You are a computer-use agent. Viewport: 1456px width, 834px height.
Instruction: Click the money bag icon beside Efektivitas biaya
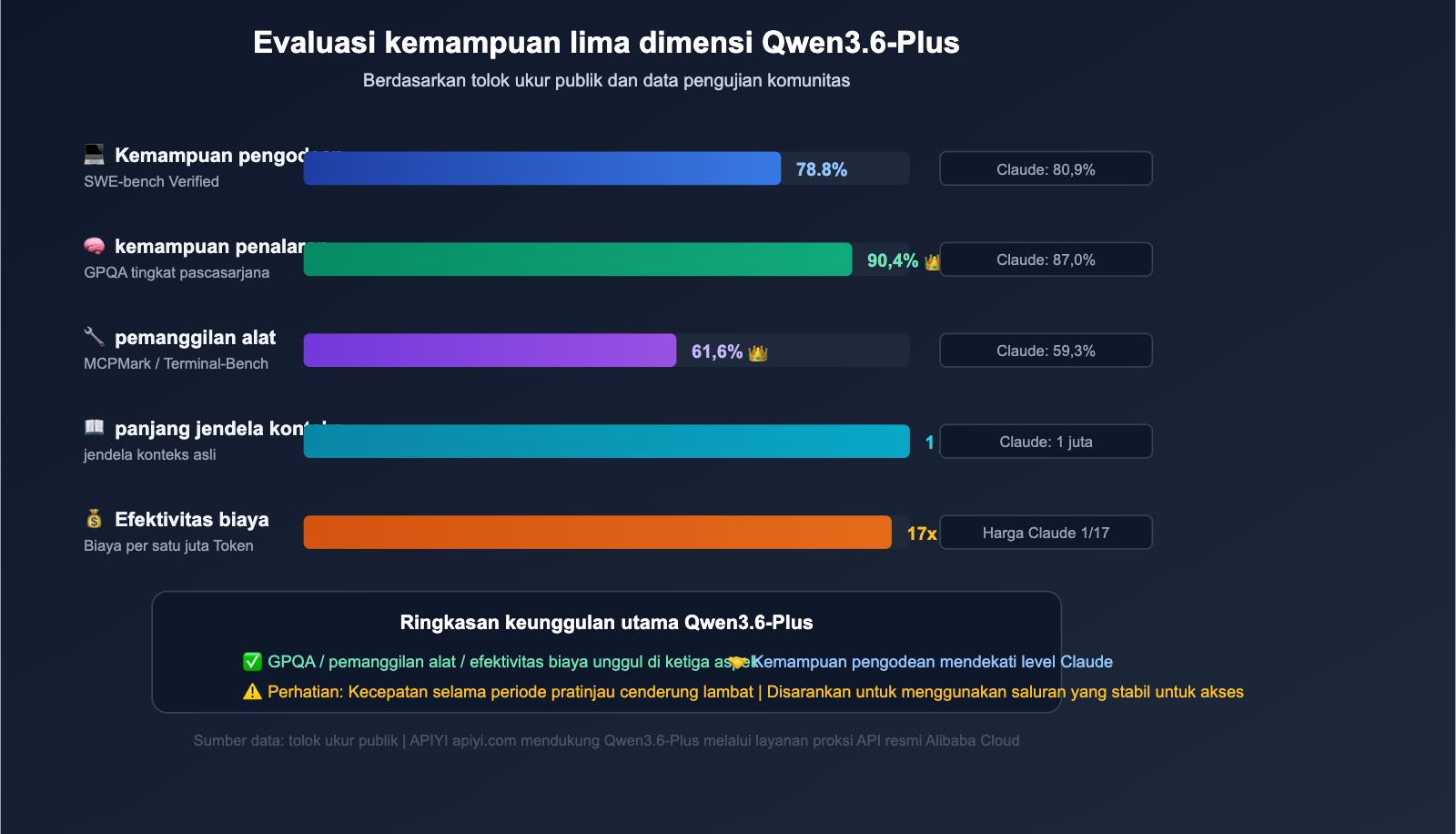click(95, 519)
